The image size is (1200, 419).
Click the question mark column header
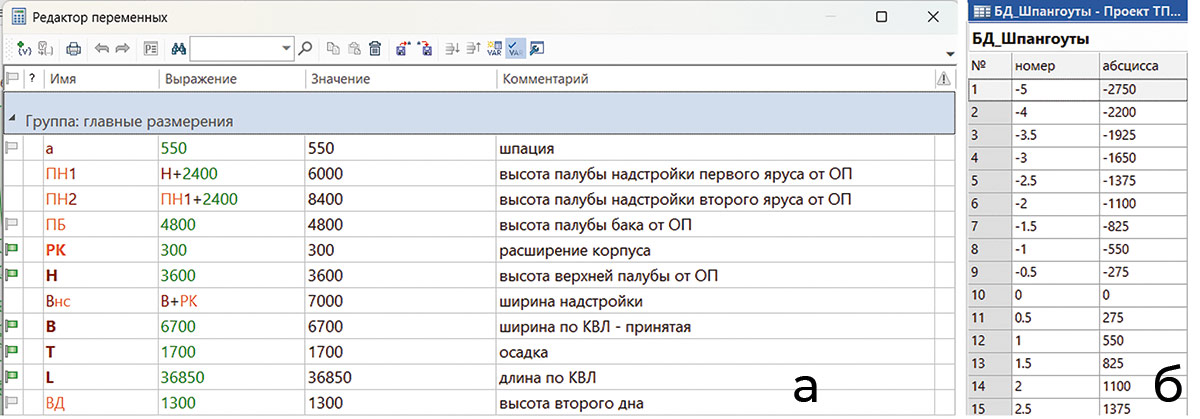[x=32, y=78]
